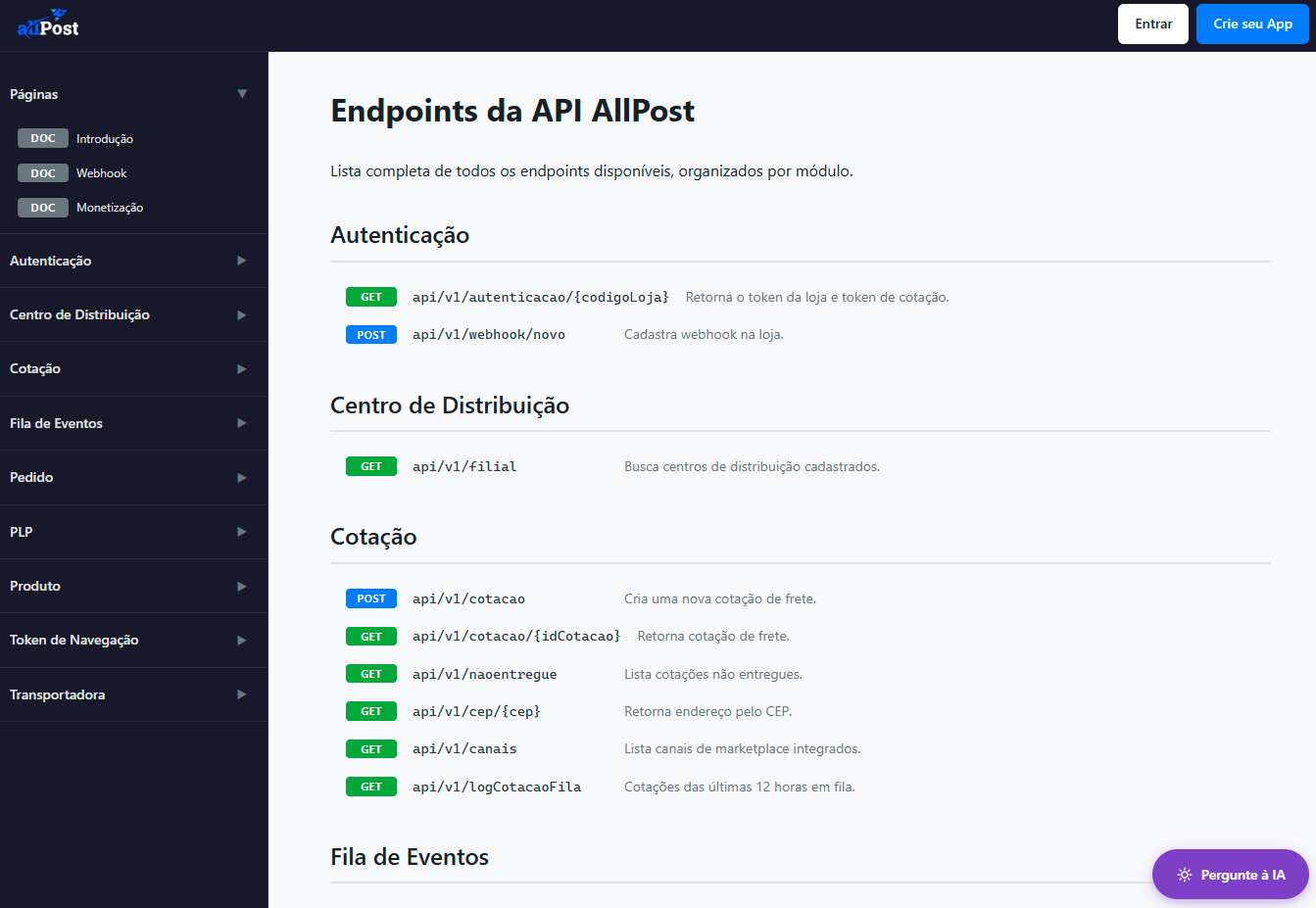Click 'Cria uma nova cotação de frete.'
Image resolution: width=1316 pixels, height=908 pixels.
[720, 598]
